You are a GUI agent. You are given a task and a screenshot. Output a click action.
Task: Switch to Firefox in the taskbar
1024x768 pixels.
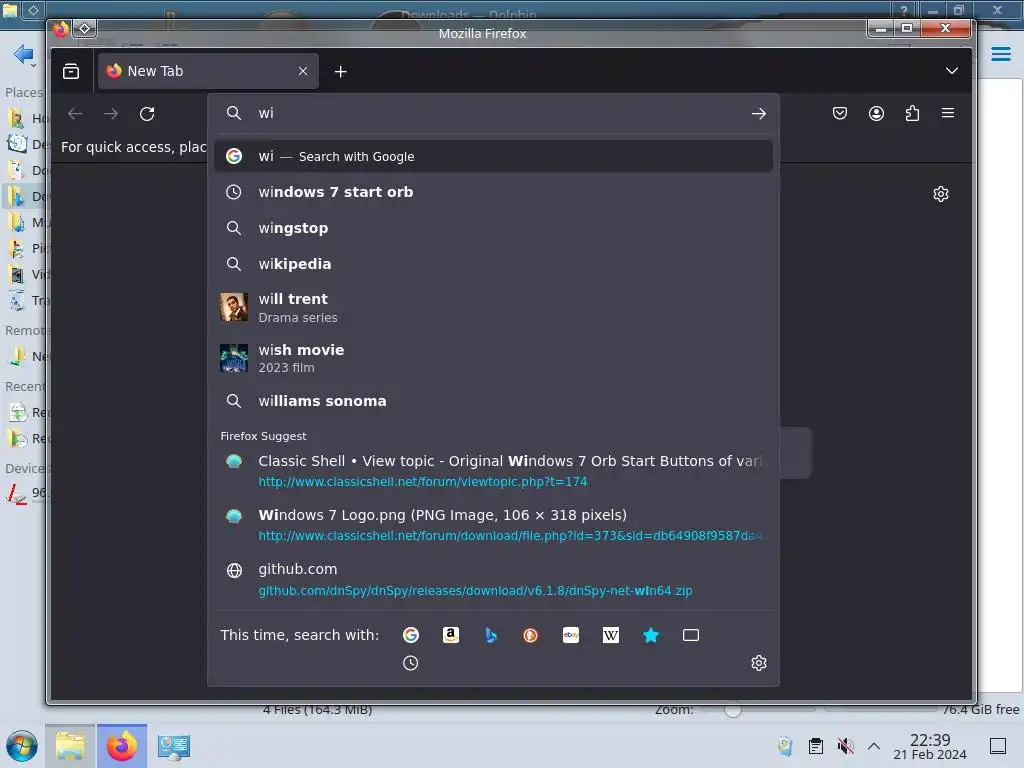(121, 746)
